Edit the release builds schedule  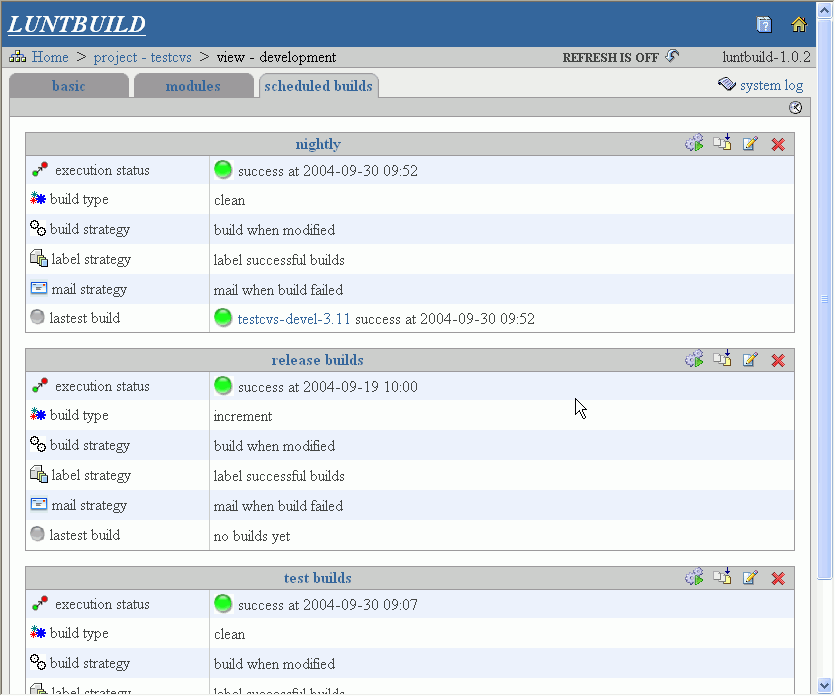[x=750, y=360]
